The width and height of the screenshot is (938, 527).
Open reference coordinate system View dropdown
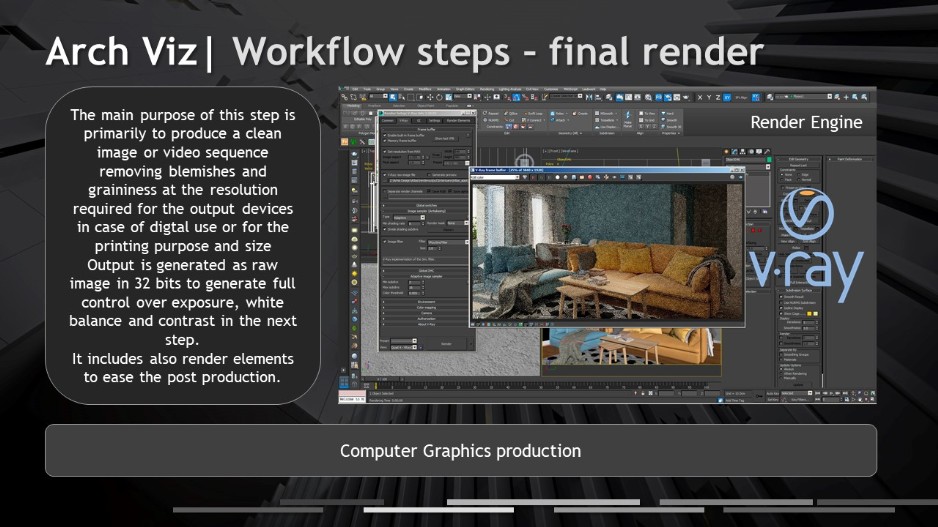coord(463,96)
